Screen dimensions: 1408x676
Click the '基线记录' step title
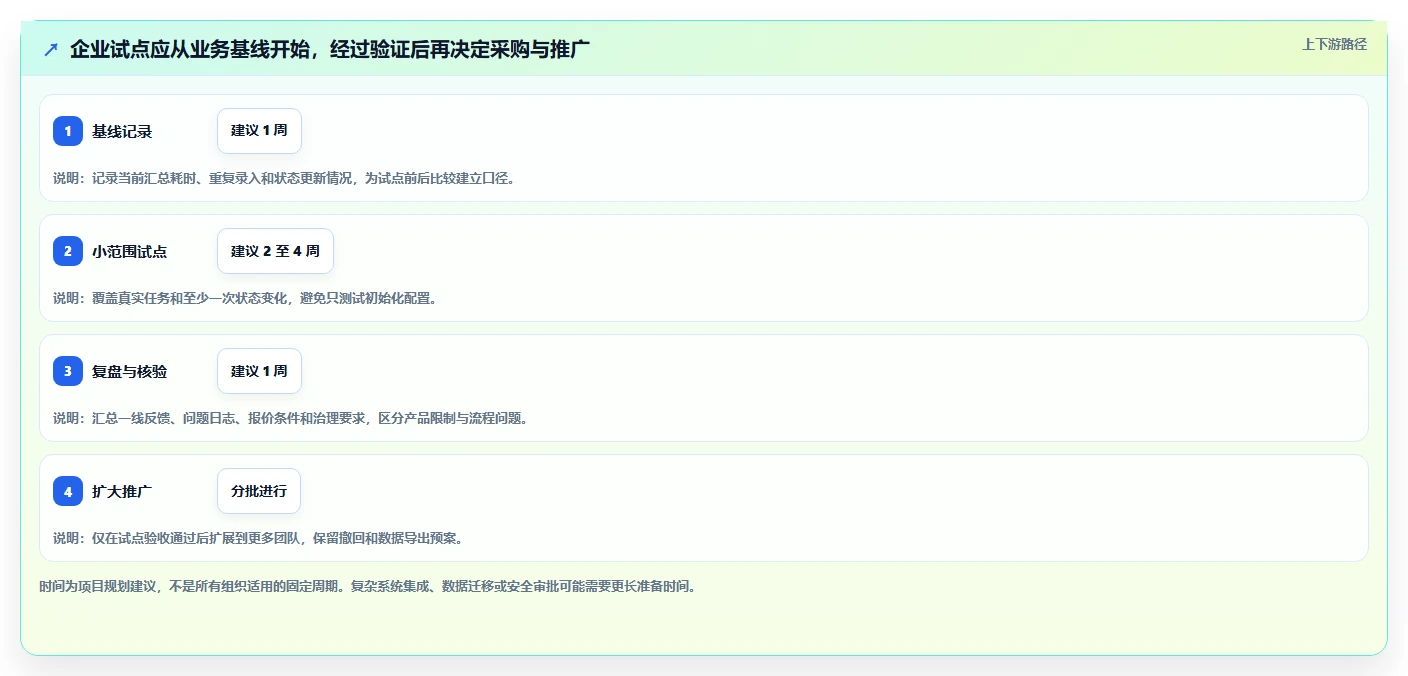point(122,131)
